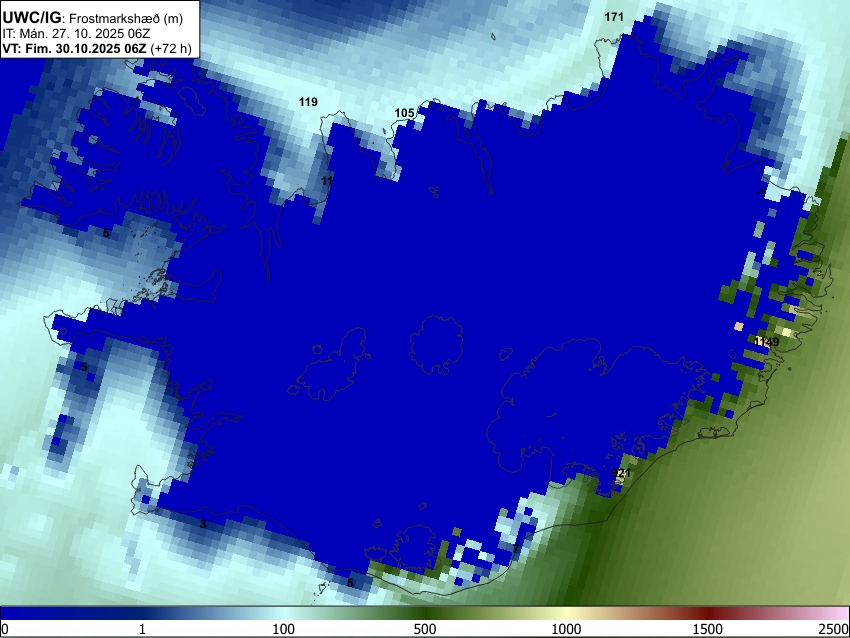Click the 1149 value on the map
850x638 pixels.
click(767, 341)
